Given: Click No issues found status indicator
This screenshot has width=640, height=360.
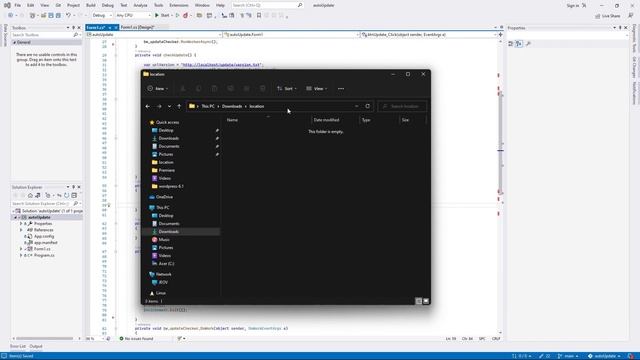Looking at the screenshot, I should pyautogui.click(x=136, y=338).
